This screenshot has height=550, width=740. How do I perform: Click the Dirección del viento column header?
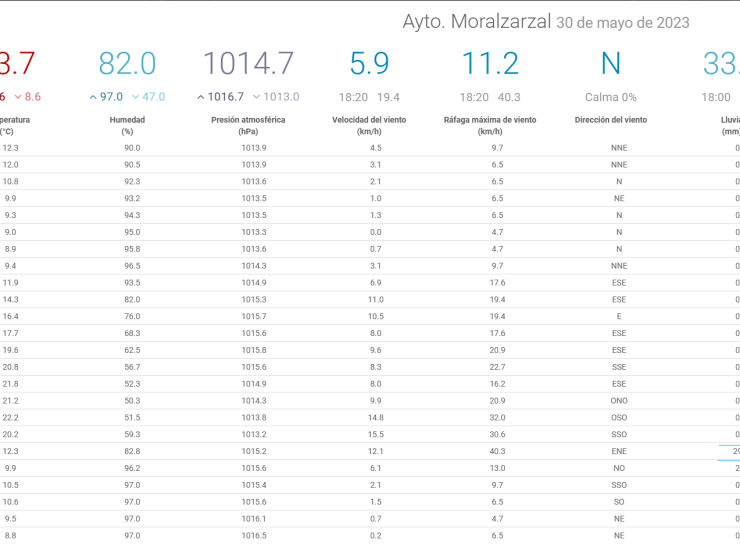click(x=611, y=120)
